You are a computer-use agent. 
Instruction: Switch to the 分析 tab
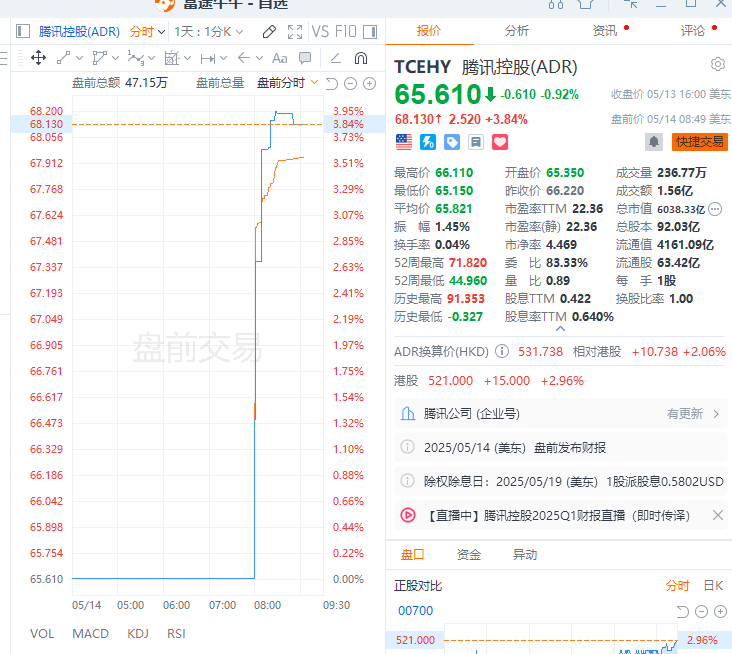[x=516, y=31]
